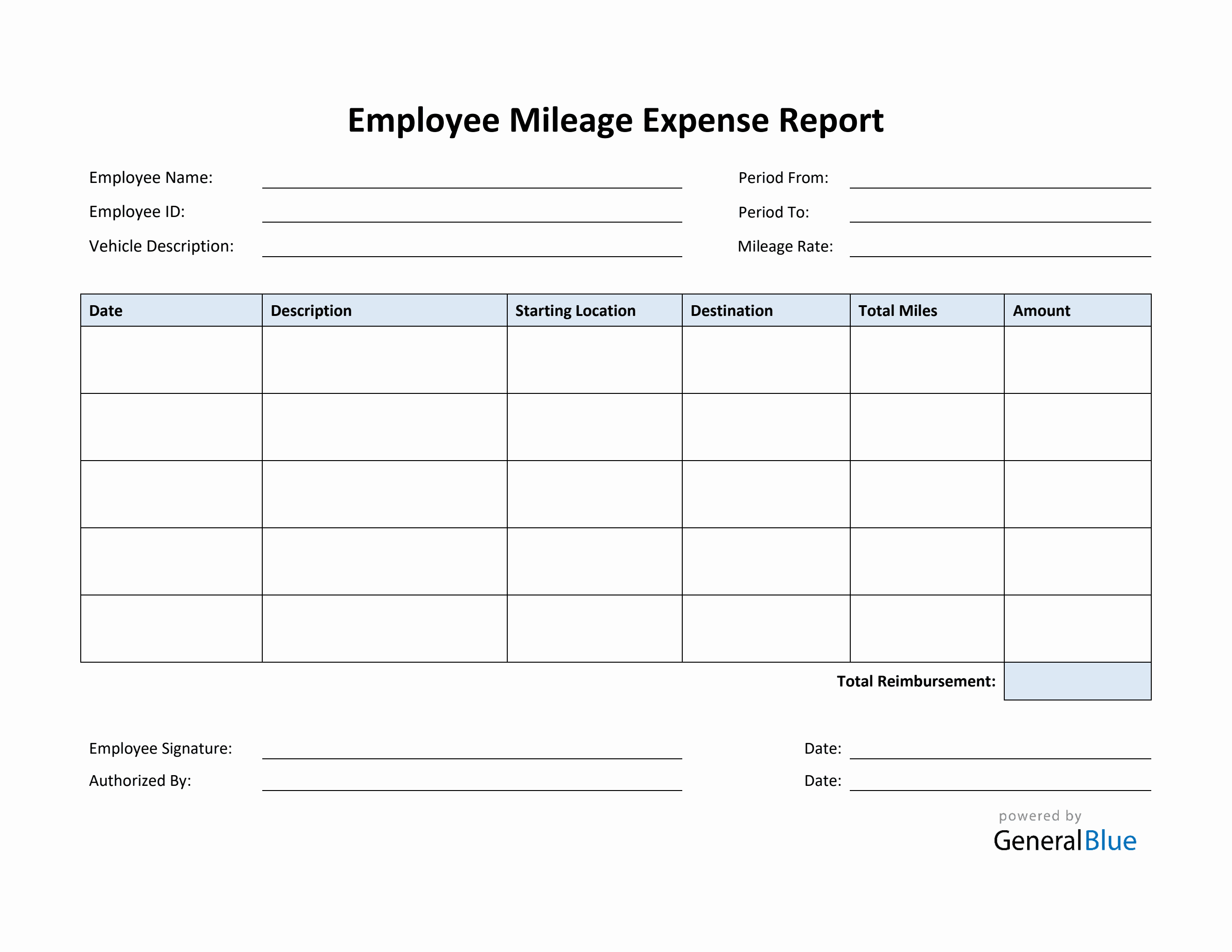Image resolution: width=1232 pixels, height=952 pixels.
Task: Click the Employee Mileage Expense Report title
Action: pos(616,119)
